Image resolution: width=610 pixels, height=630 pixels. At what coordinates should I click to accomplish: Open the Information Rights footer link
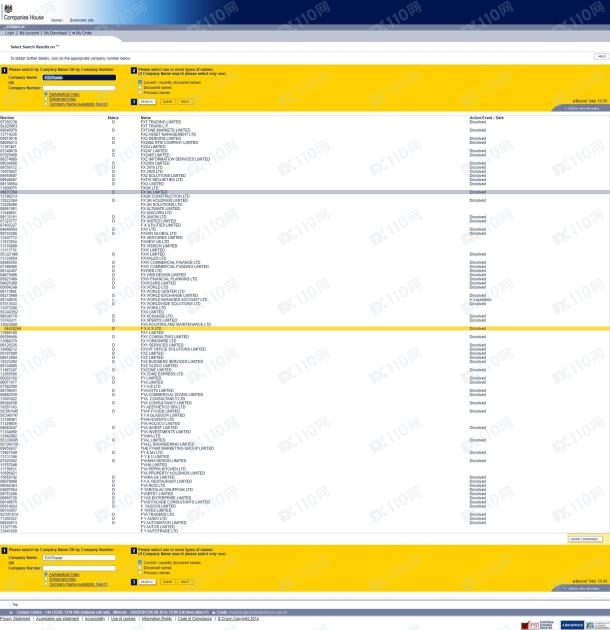[x=157, y=619]
